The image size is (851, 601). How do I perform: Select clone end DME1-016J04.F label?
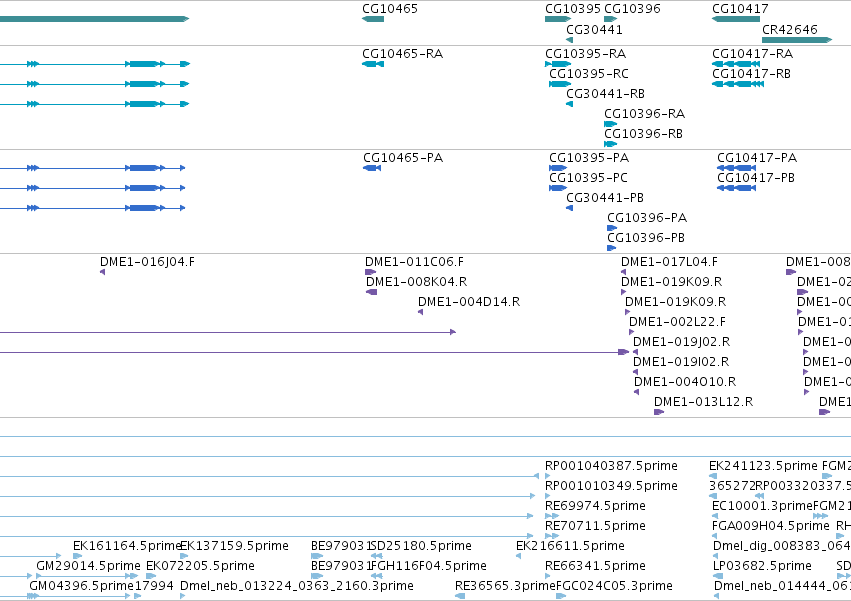point(147,262)
